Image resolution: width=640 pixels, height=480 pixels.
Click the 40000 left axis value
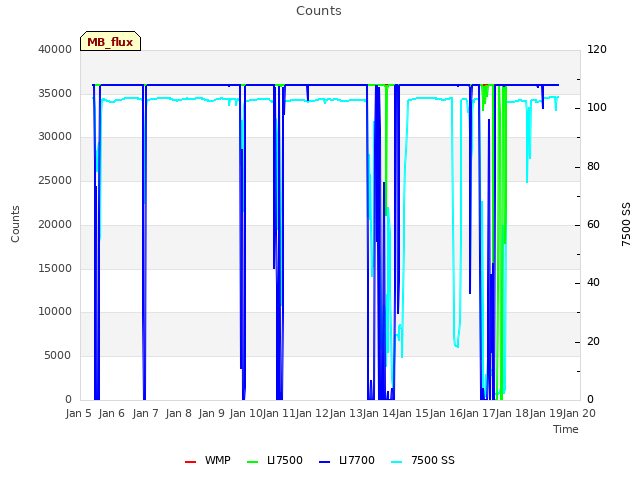point(55,49)
